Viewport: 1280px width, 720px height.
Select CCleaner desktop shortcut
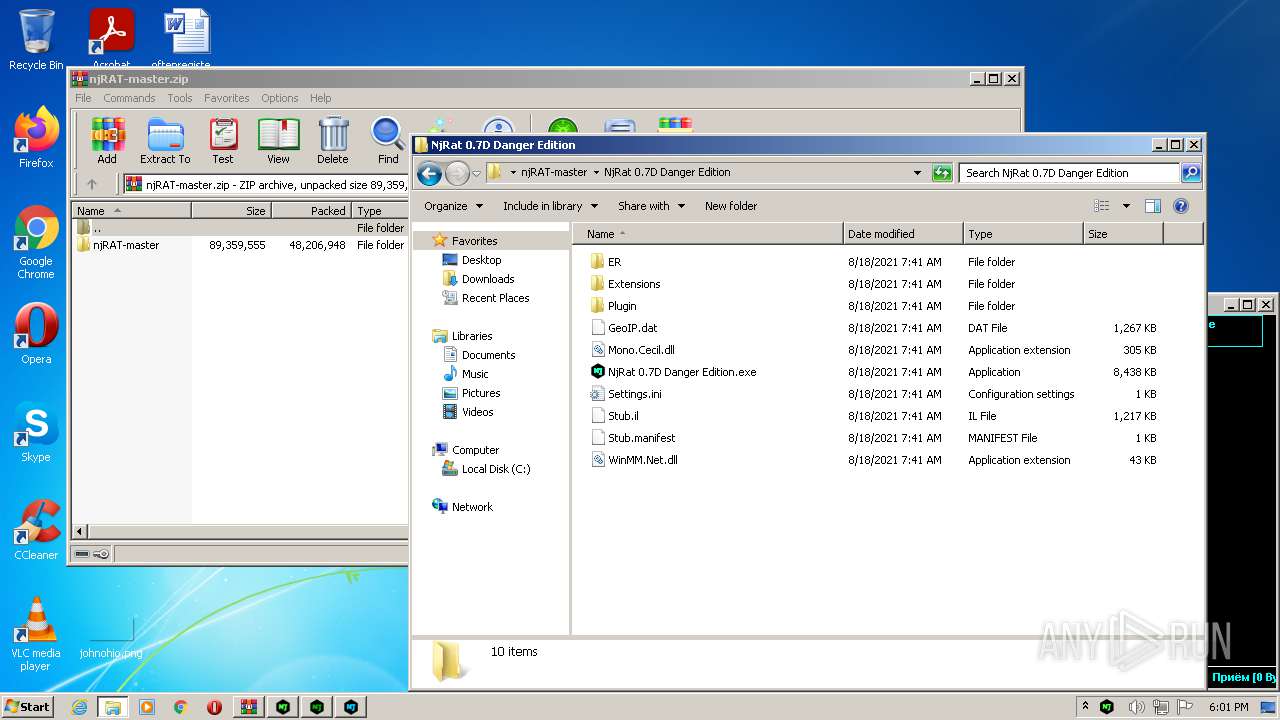pyautogui.click(x=36, y=530)
